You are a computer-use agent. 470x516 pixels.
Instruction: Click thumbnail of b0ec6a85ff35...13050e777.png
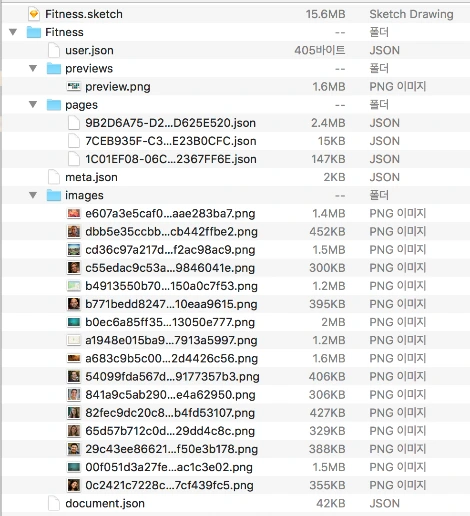click(74, 322)
